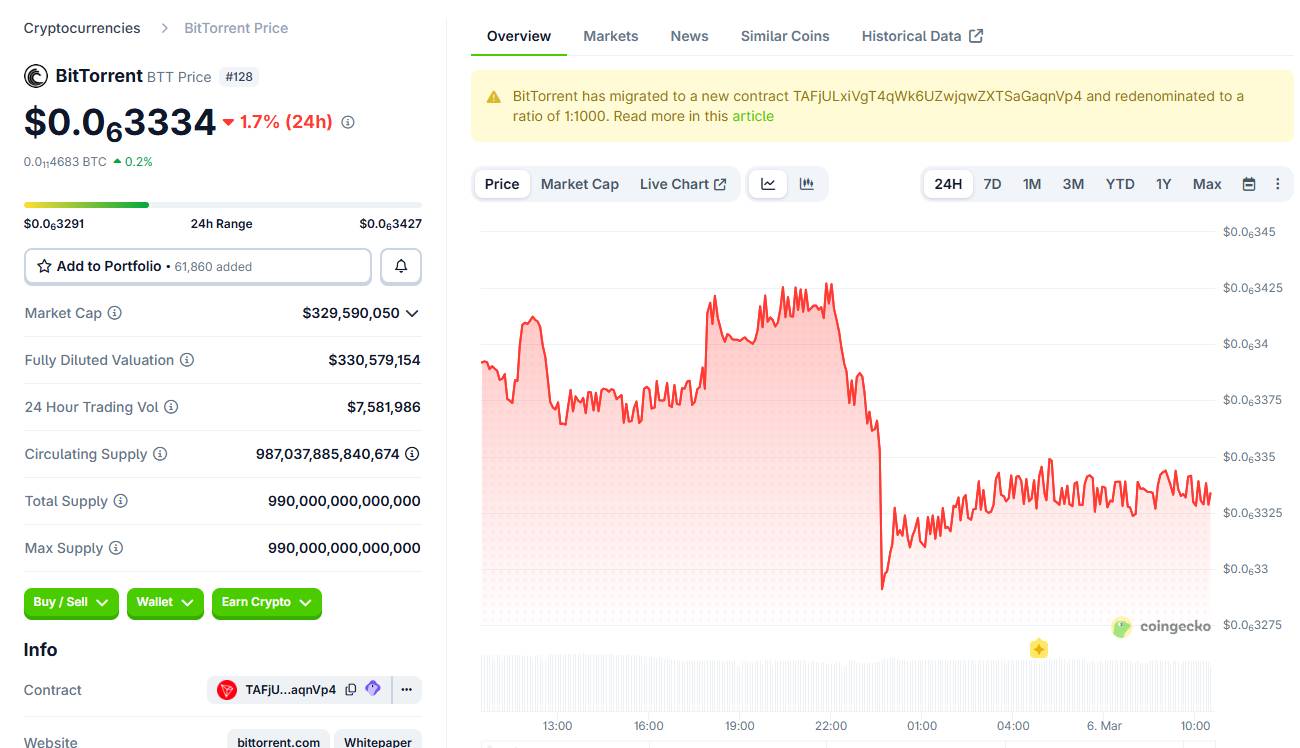Open the chart three-dot options icon
1300x748 pixels.
click(x=1278, y=183)
